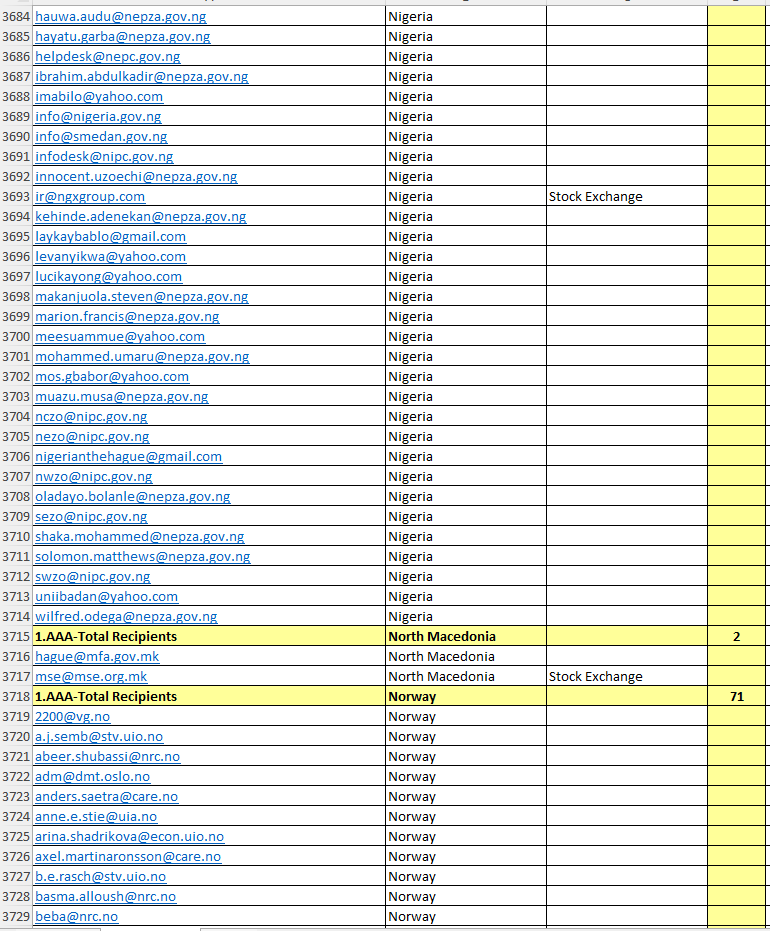Screen dimensions: 770x931
Task: Click beba@nrc.no email link
Action: point(76,917)
